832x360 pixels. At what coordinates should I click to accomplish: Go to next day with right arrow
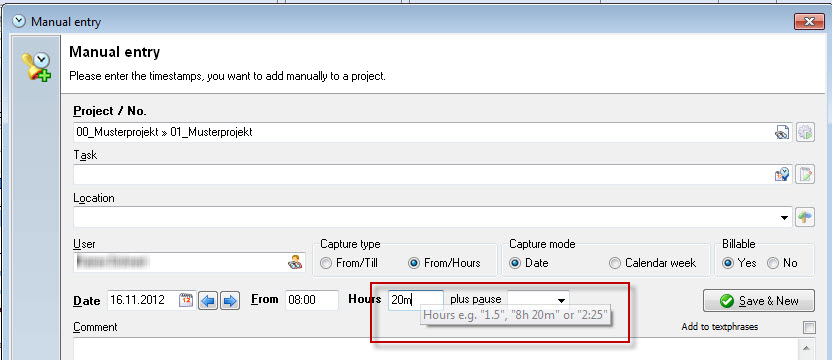(230, 301)
